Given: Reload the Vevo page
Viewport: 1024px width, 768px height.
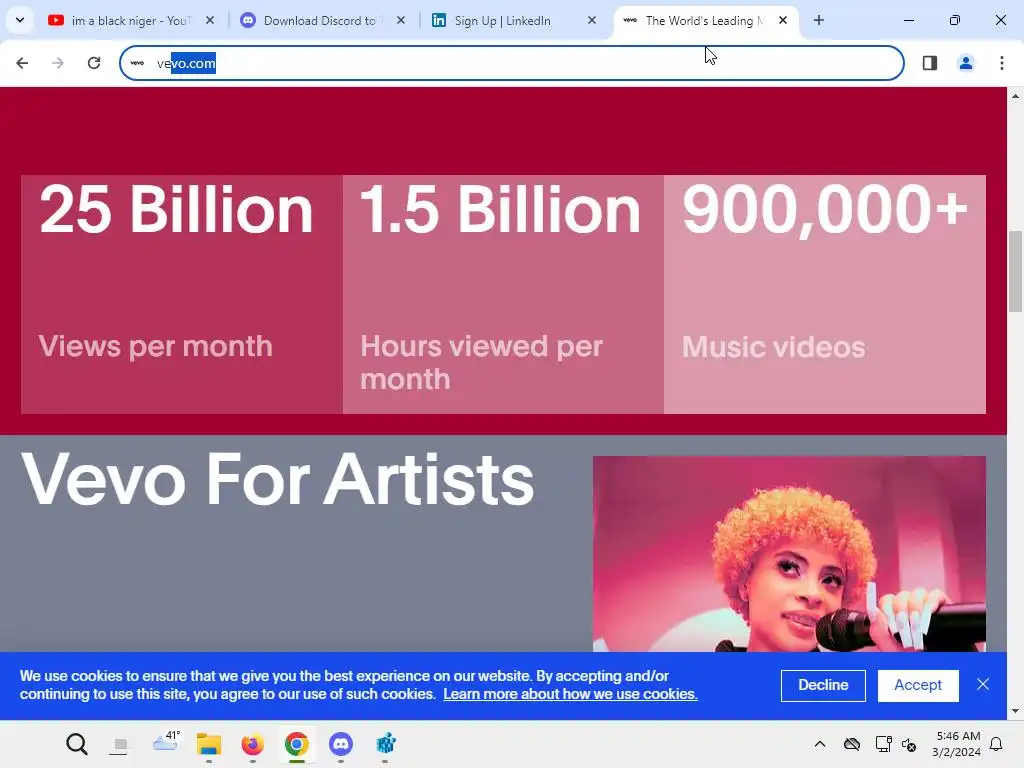Looking at the screenshot, I should point(94,63).
